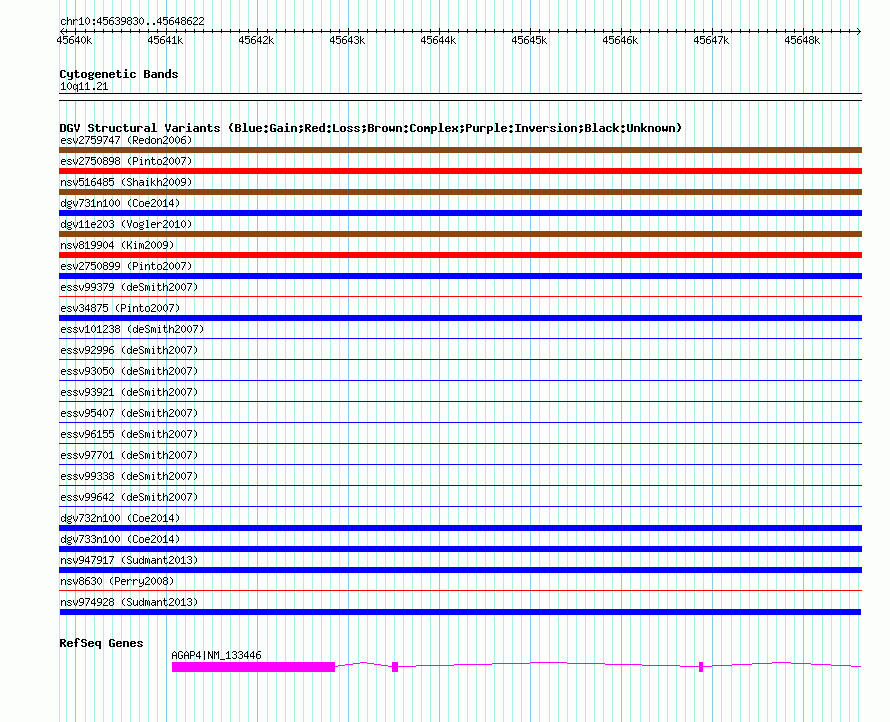Click the esv2750898 (Pinto2007) label
Viewport: 890px width, 722px height.
[126, 161]
